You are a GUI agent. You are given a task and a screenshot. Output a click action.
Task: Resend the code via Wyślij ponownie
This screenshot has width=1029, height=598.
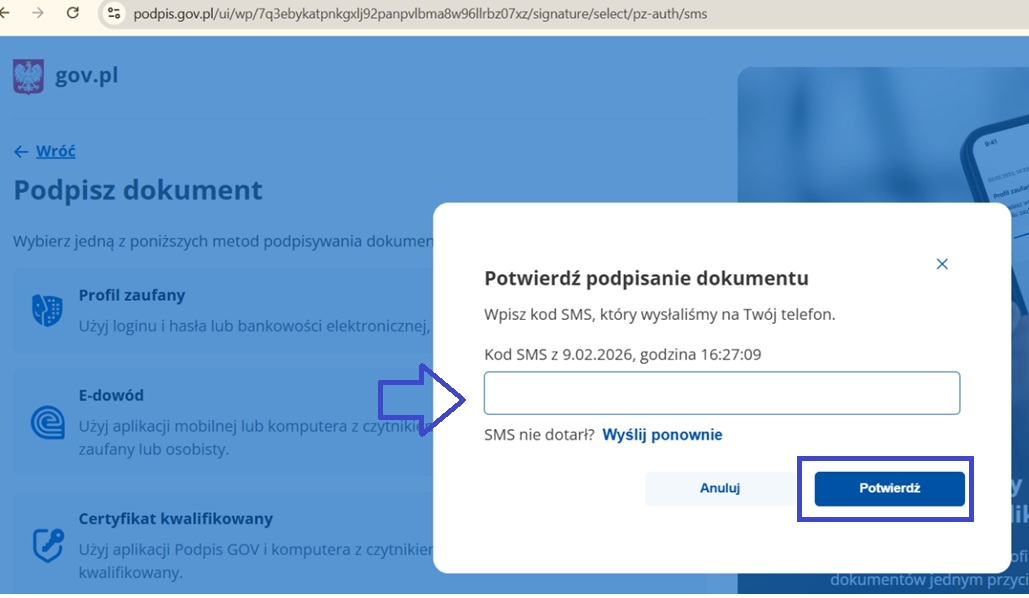tap(662, 435)
